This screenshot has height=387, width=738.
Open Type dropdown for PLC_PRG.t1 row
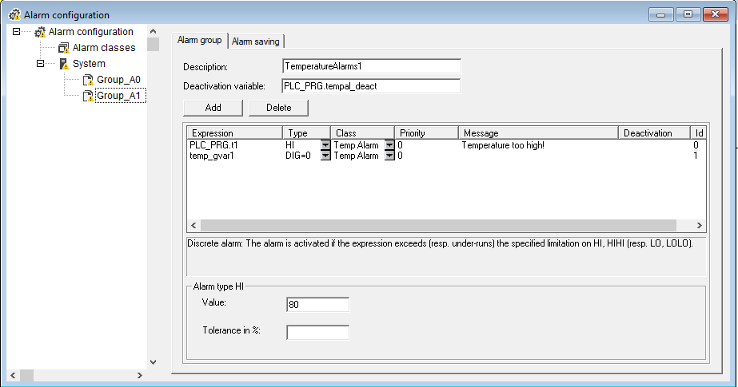click(x=325, y=145)
